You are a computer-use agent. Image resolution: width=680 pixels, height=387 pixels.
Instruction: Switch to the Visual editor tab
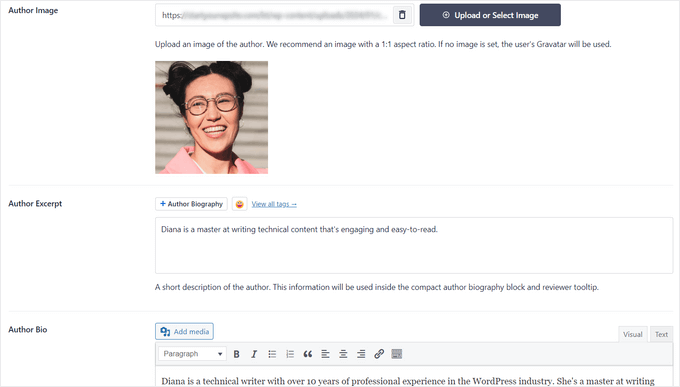633,334
